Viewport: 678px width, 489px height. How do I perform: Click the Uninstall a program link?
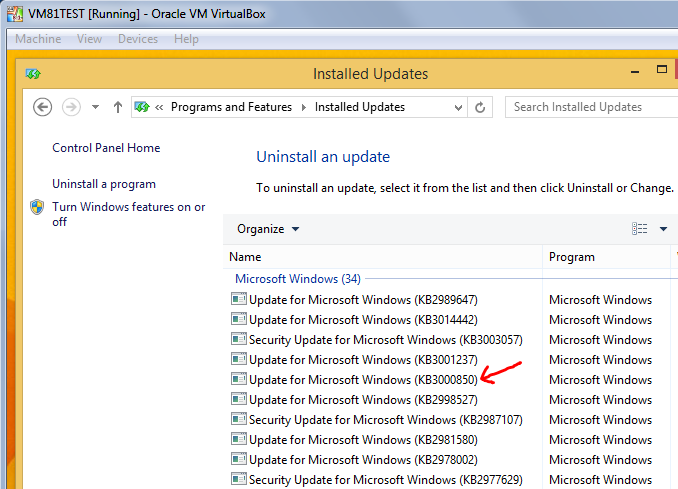click(x=104, y=184)
